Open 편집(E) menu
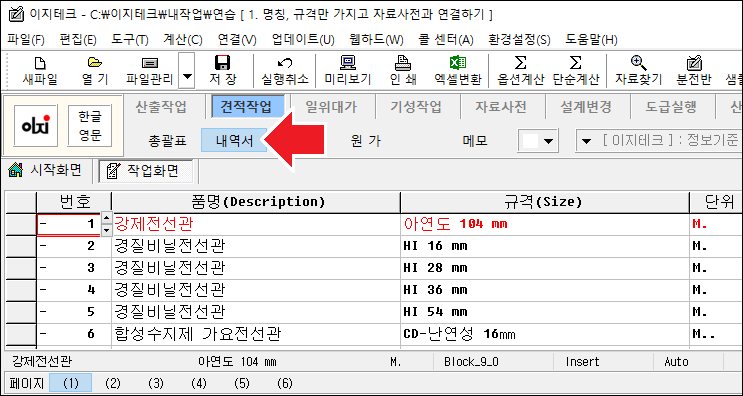The image size is (743, 396). click(x=78, y=39)
